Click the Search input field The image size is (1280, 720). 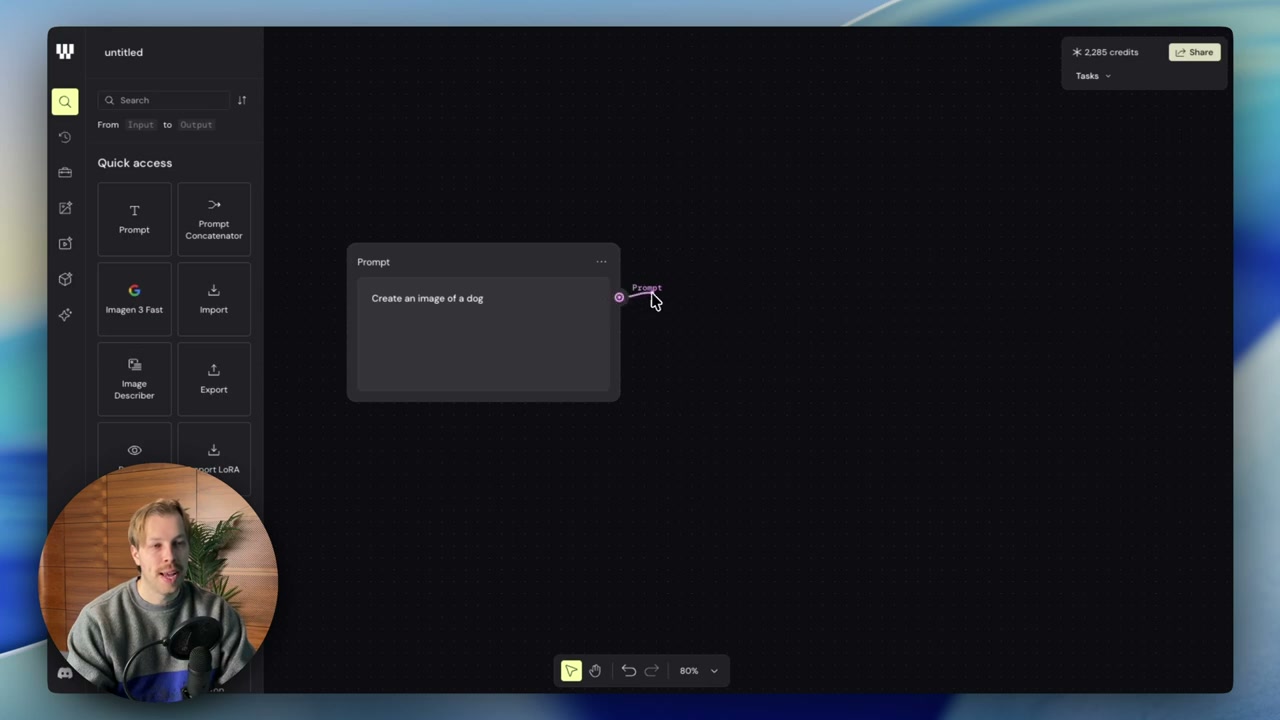tap(165, 100)
